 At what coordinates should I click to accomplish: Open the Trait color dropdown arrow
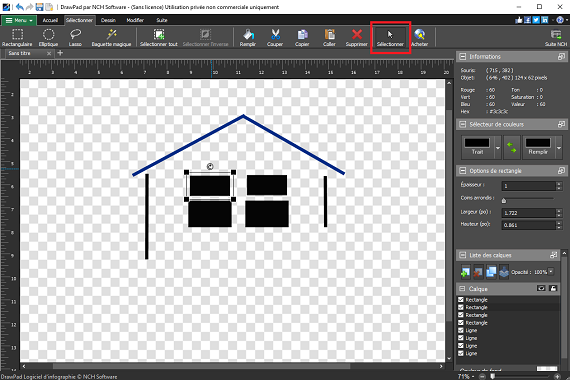pyautogui.click(x=498, y=148)
